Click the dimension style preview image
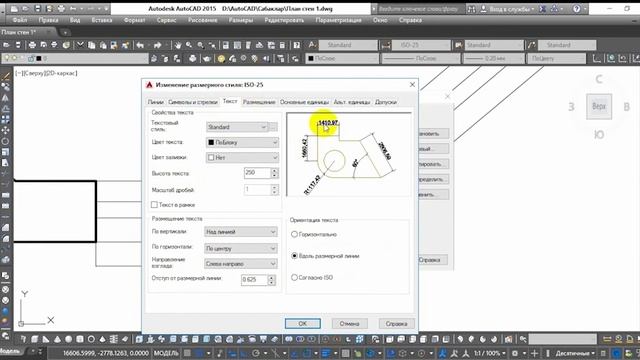Viewport: 640px width, 360px height. coord(349,155)
